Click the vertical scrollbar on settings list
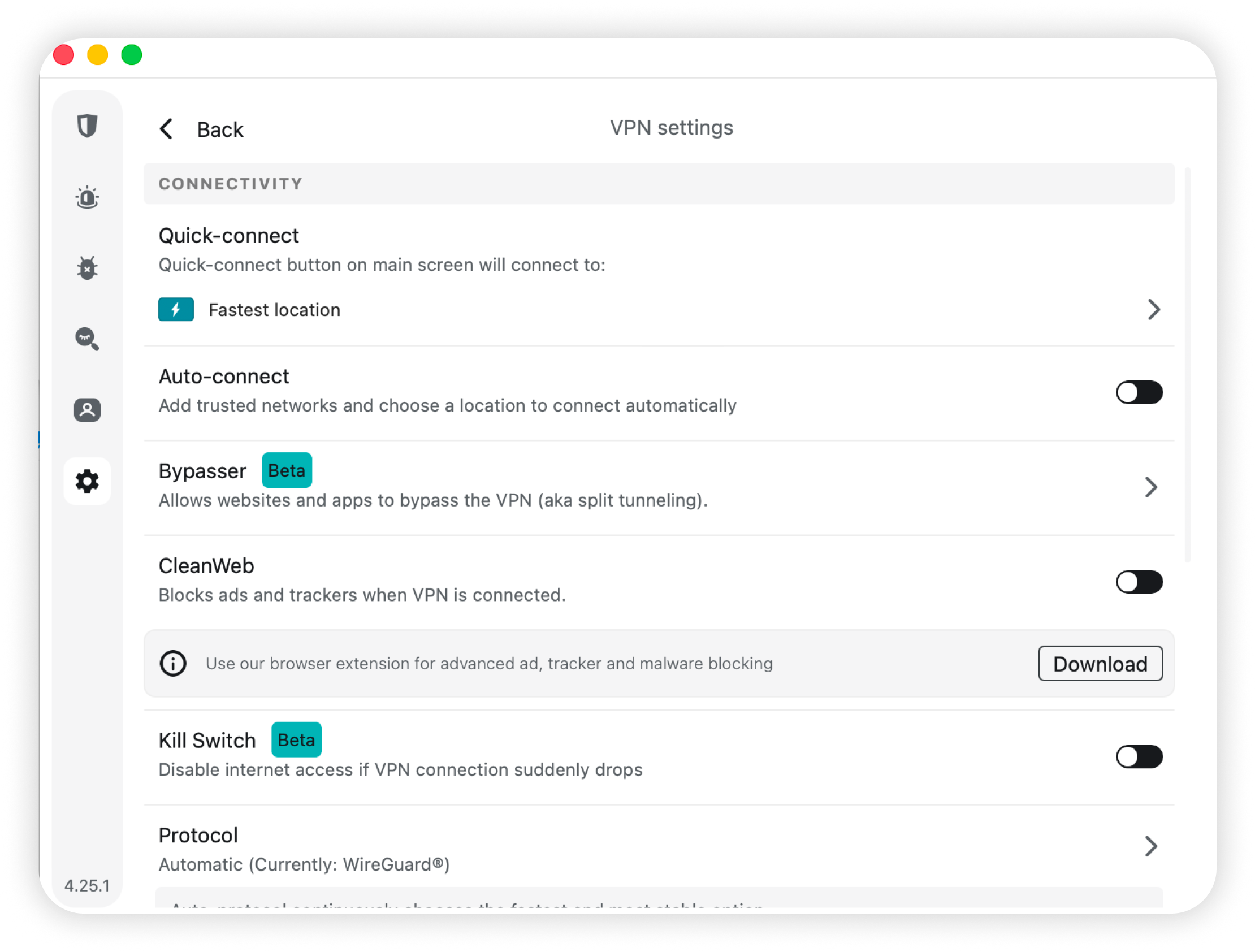1255x952 pixels. [1188, 364]
